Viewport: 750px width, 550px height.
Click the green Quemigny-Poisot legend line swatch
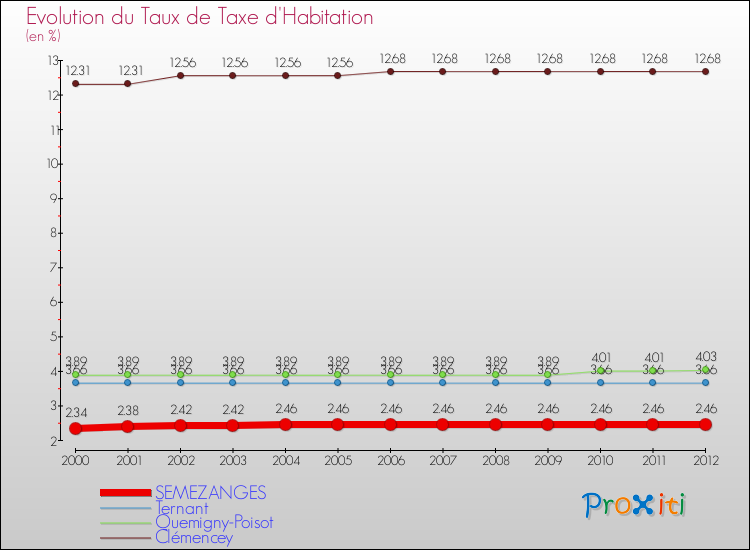(126, 523)
